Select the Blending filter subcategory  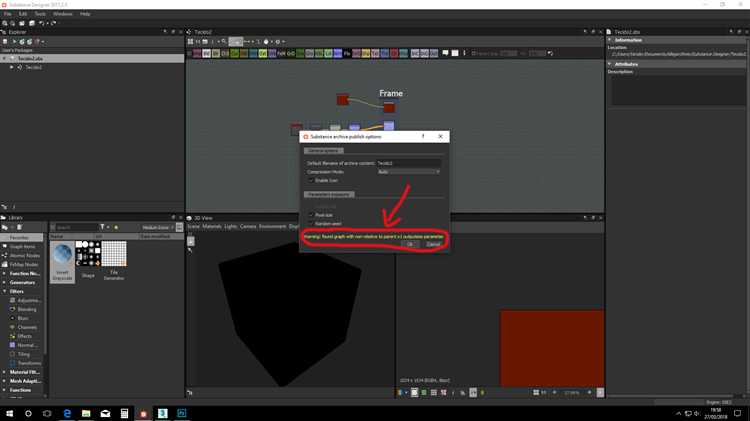(x=27, y=309)
